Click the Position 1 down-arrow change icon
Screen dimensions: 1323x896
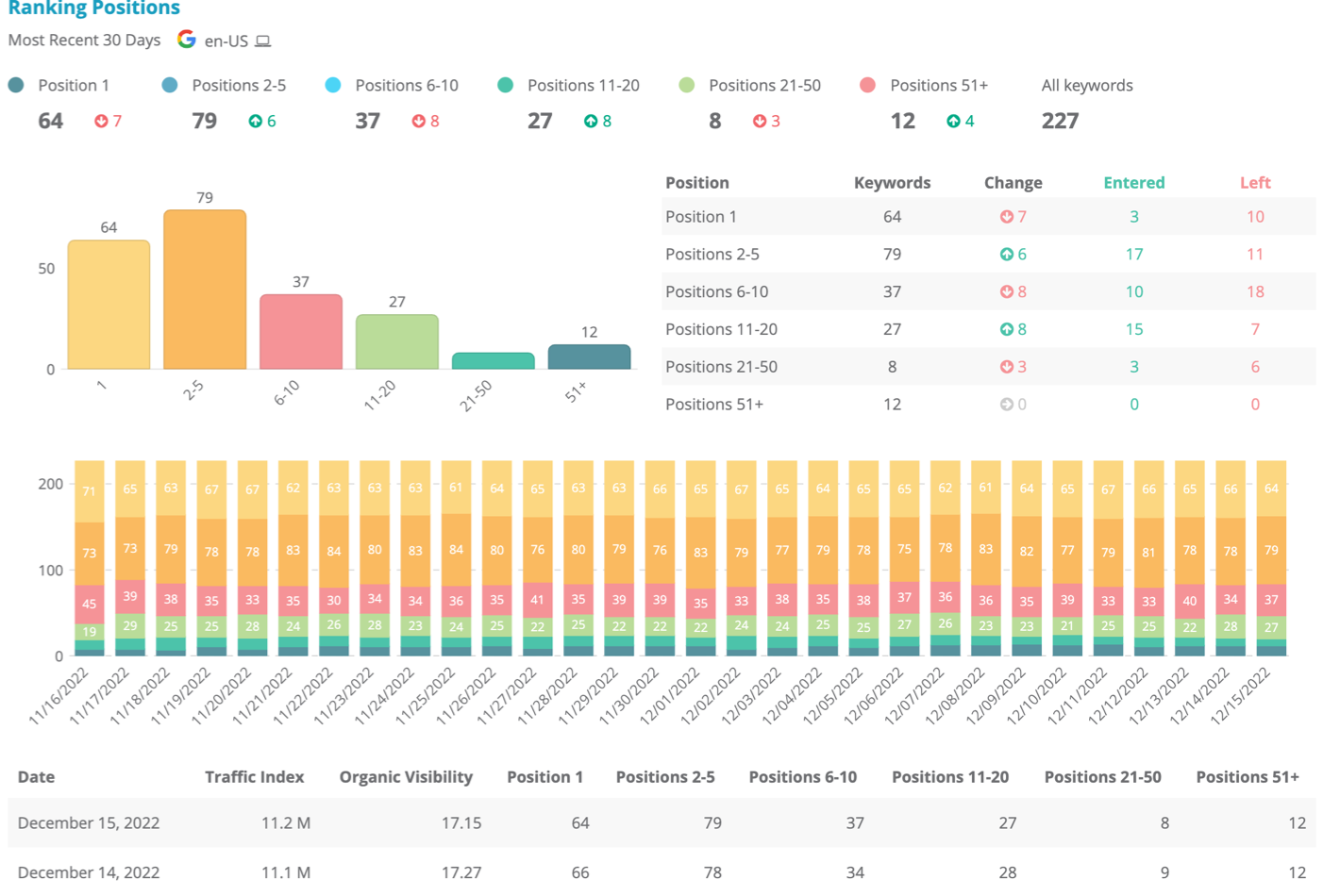[101, 121]
